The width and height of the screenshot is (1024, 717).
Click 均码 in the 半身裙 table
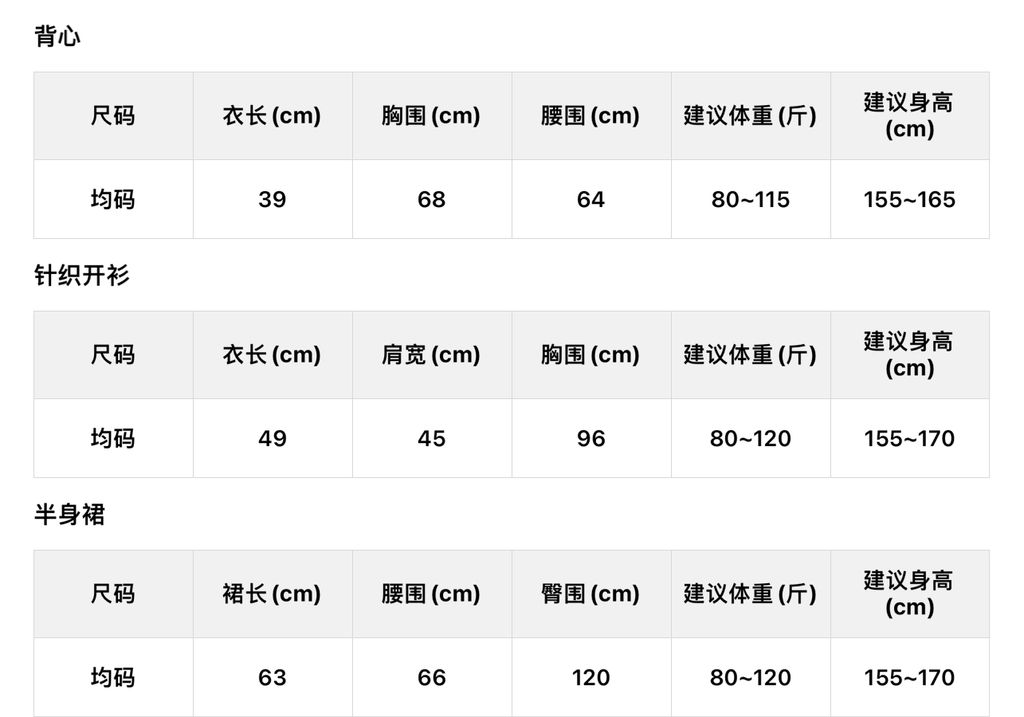[113, 678]
